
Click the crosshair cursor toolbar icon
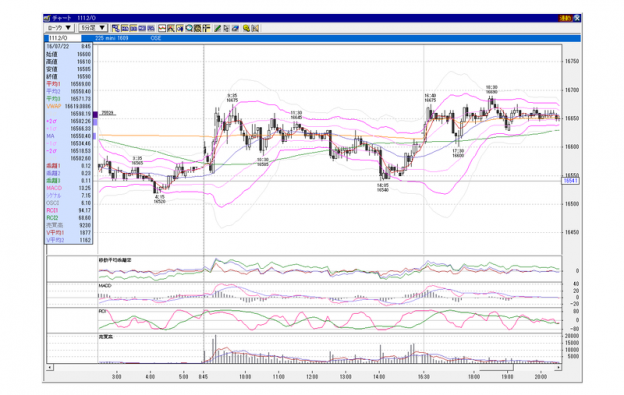206,28
